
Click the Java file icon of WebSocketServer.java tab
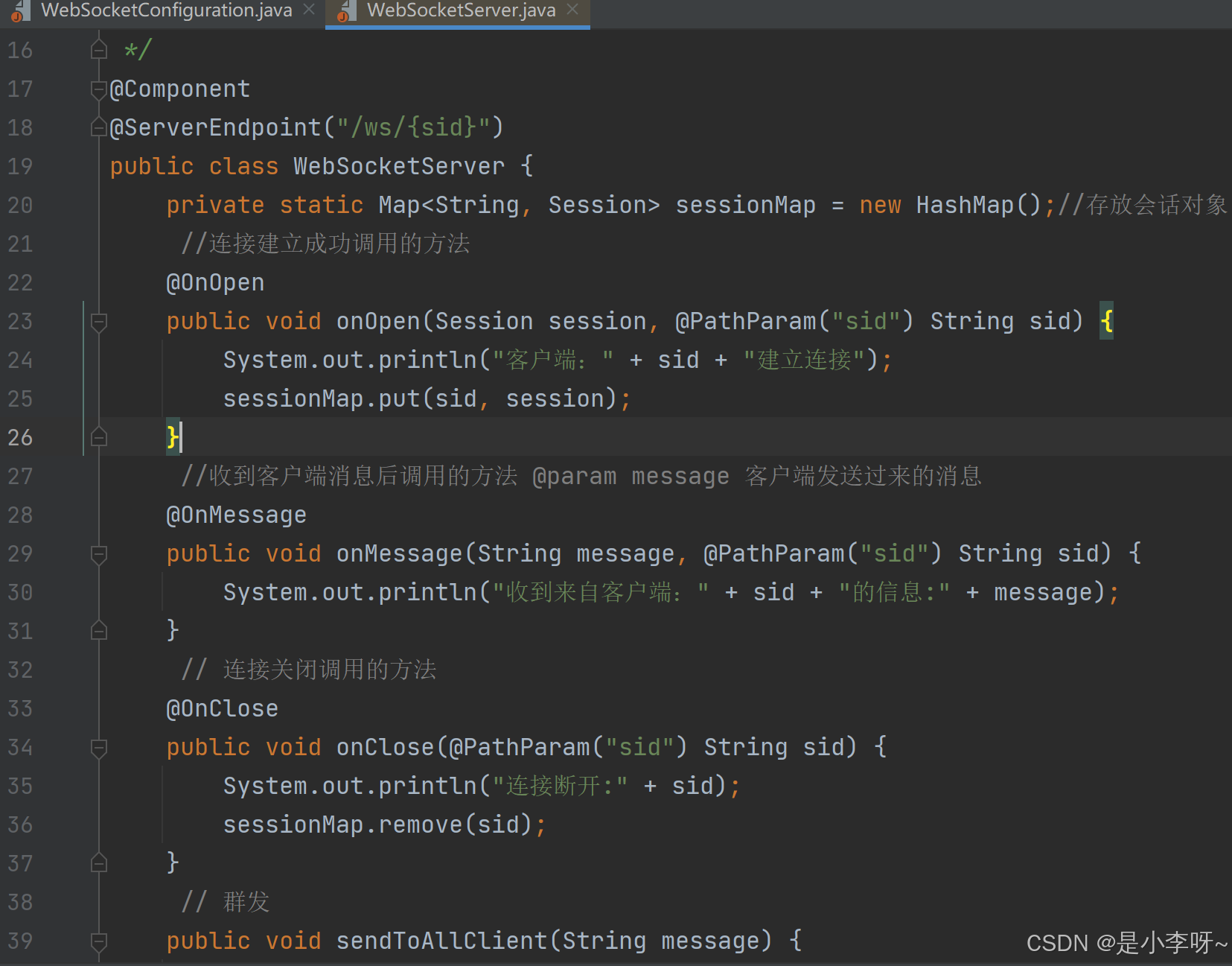click(347, 11)
